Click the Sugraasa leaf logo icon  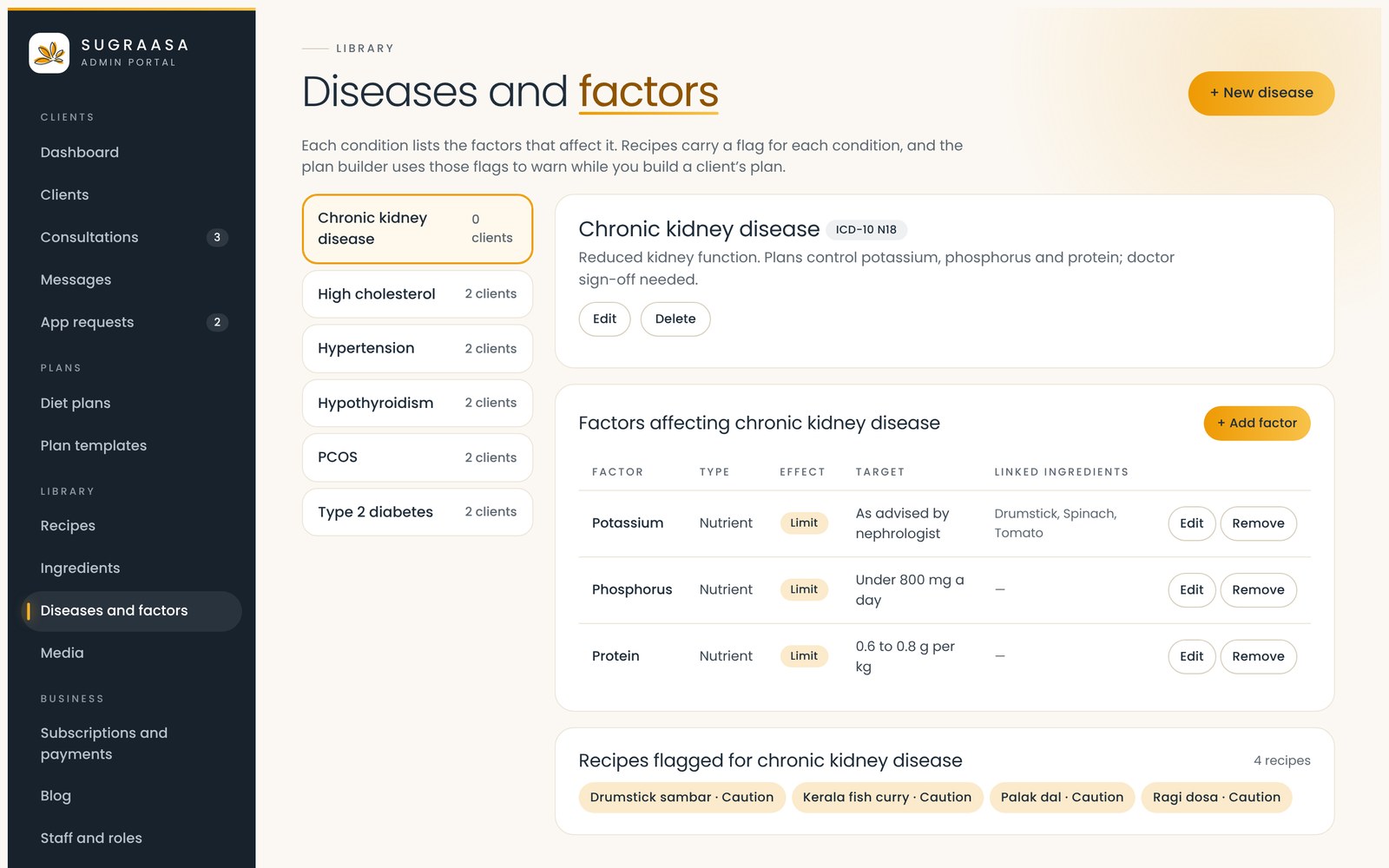tap(49, 53)
